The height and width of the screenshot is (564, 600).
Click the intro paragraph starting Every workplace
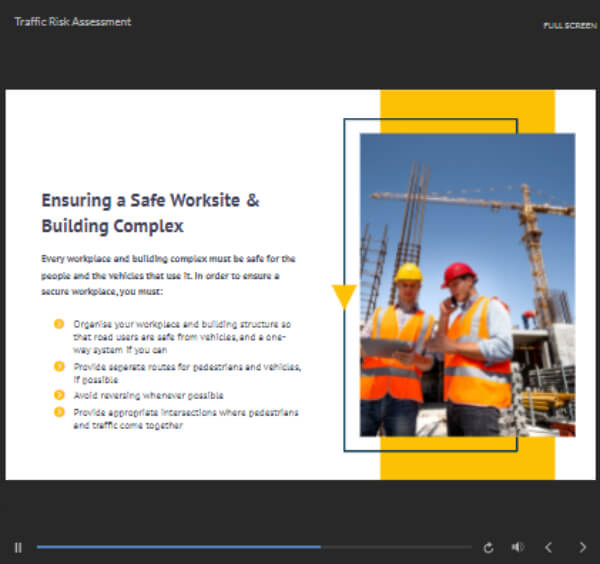coord(167,274)
